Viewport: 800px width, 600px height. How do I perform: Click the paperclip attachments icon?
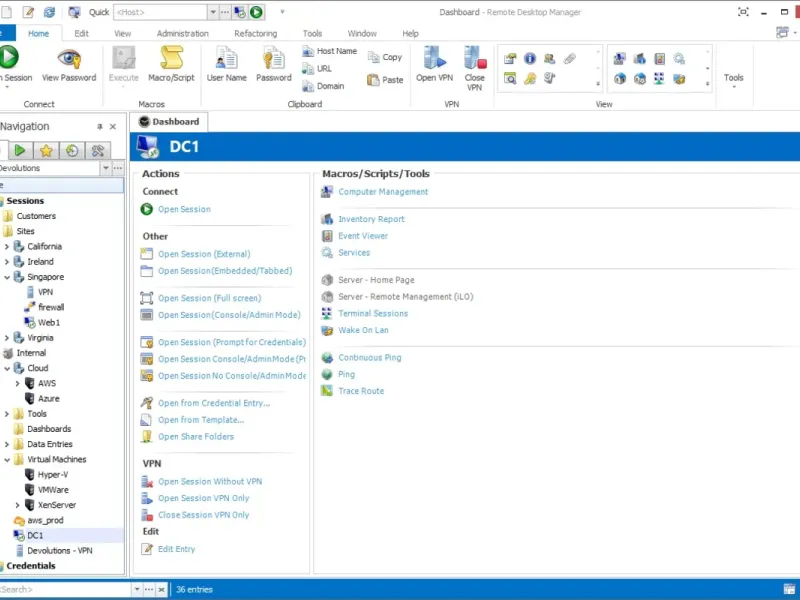tap(569, 59)
